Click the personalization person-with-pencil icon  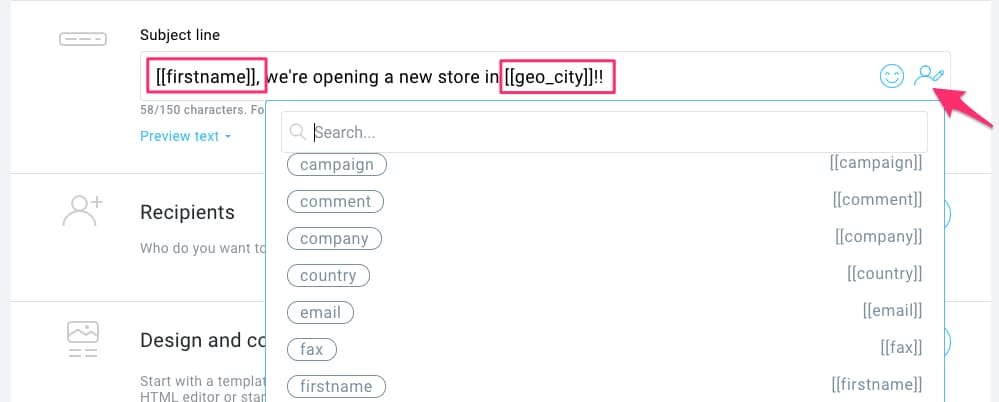[929, 76]
